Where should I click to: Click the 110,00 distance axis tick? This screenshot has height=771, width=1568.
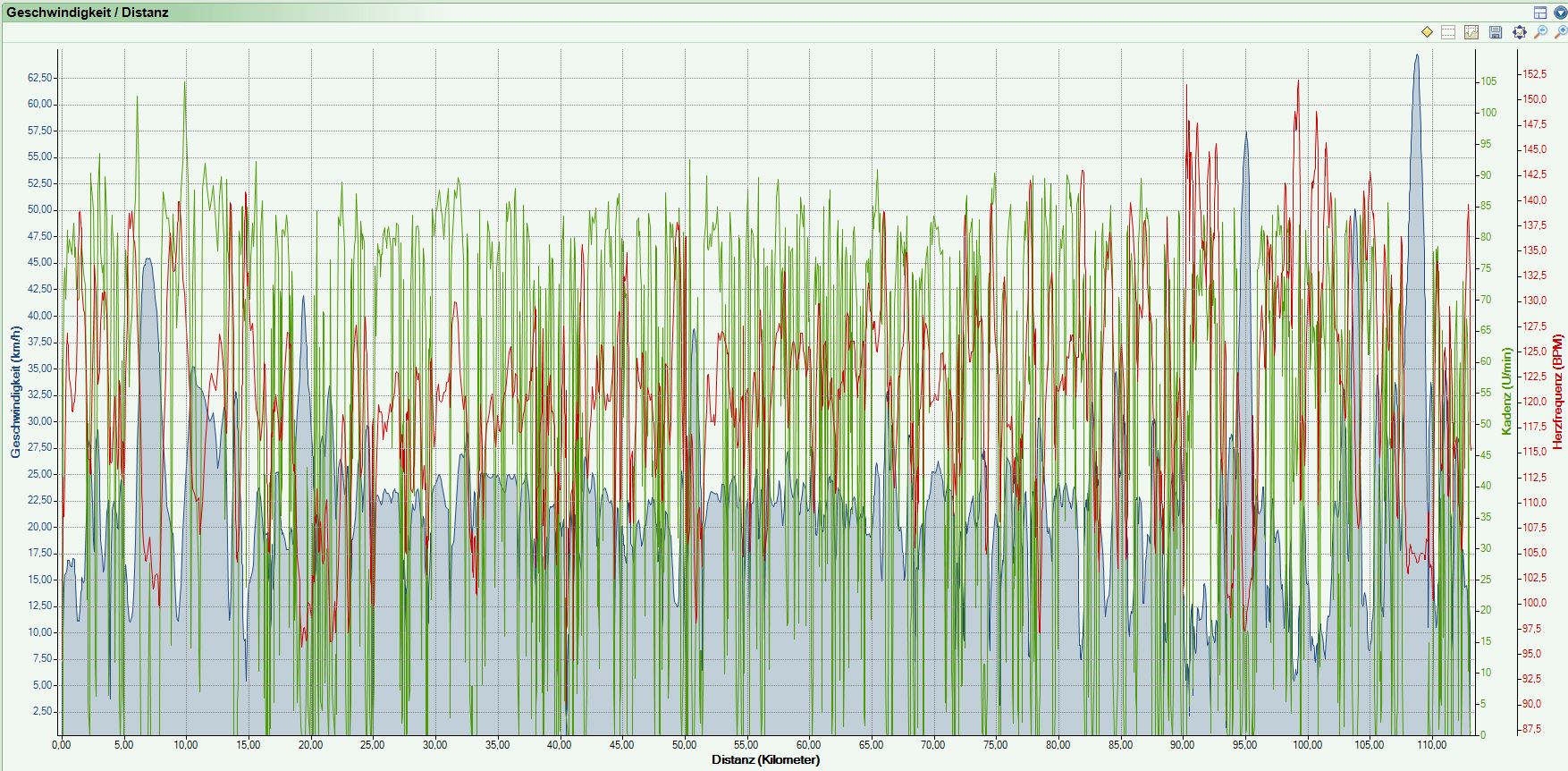(1431, 745)
